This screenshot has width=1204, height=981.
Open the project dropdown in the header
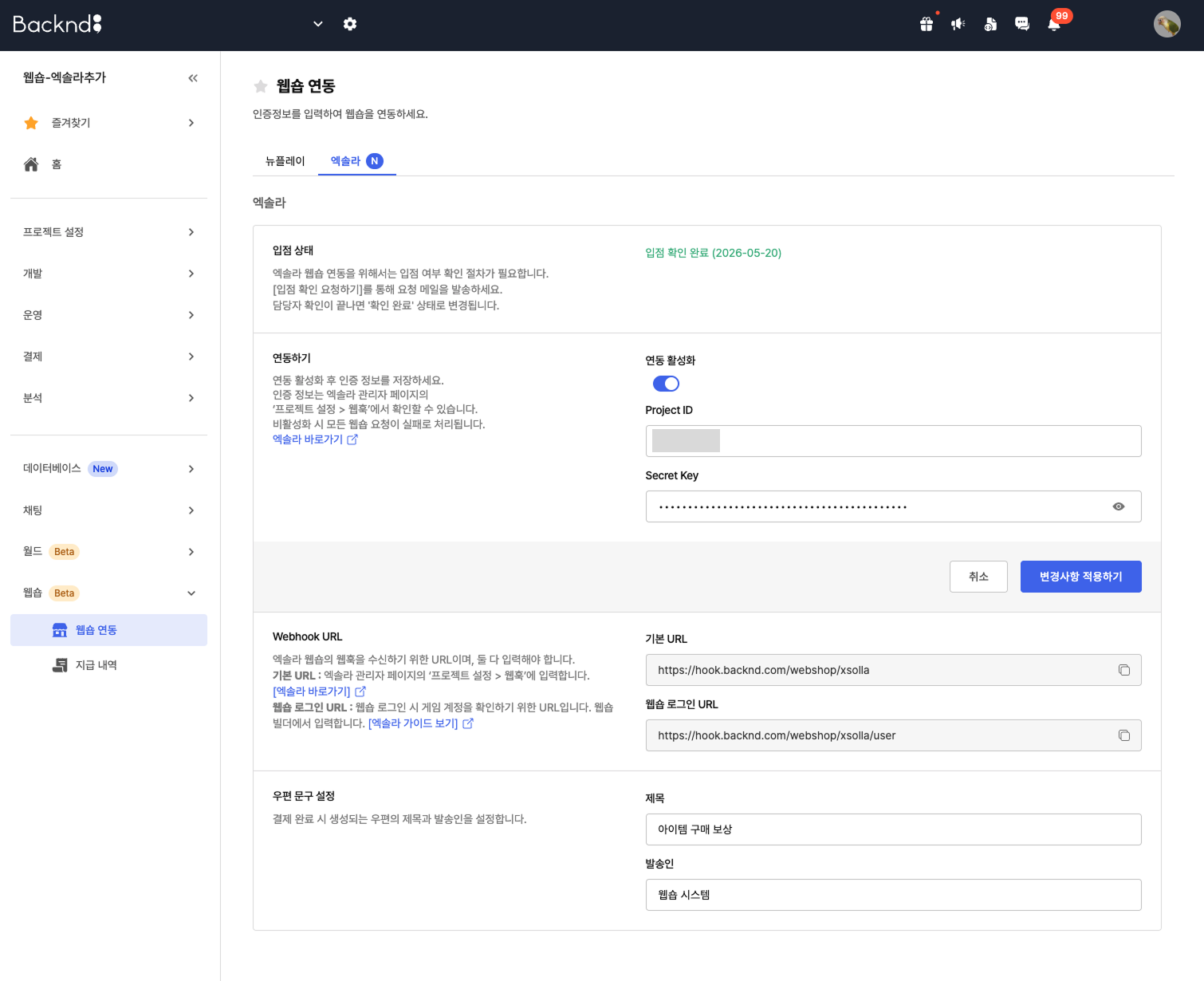tap(318, 24)
